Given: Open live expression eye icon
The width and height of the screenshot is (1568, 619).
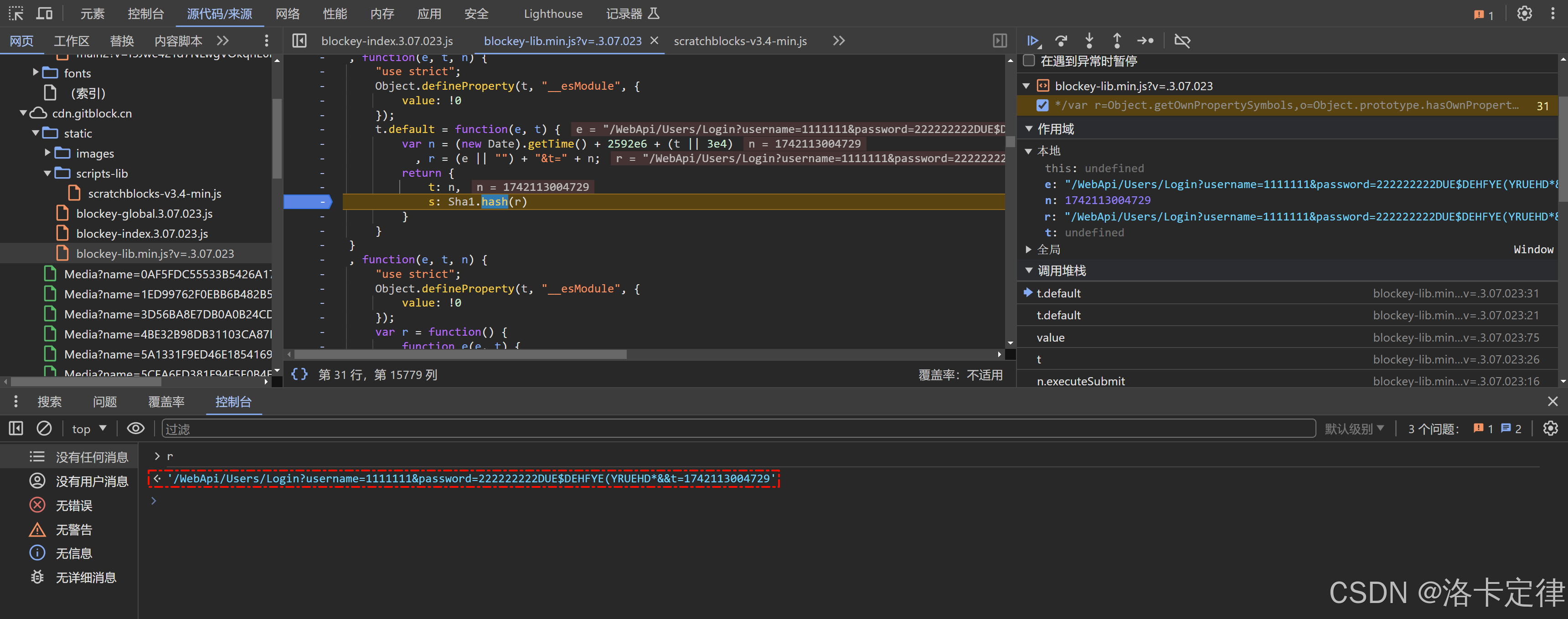Looking at the screenshot, I should tap(135, 429).
